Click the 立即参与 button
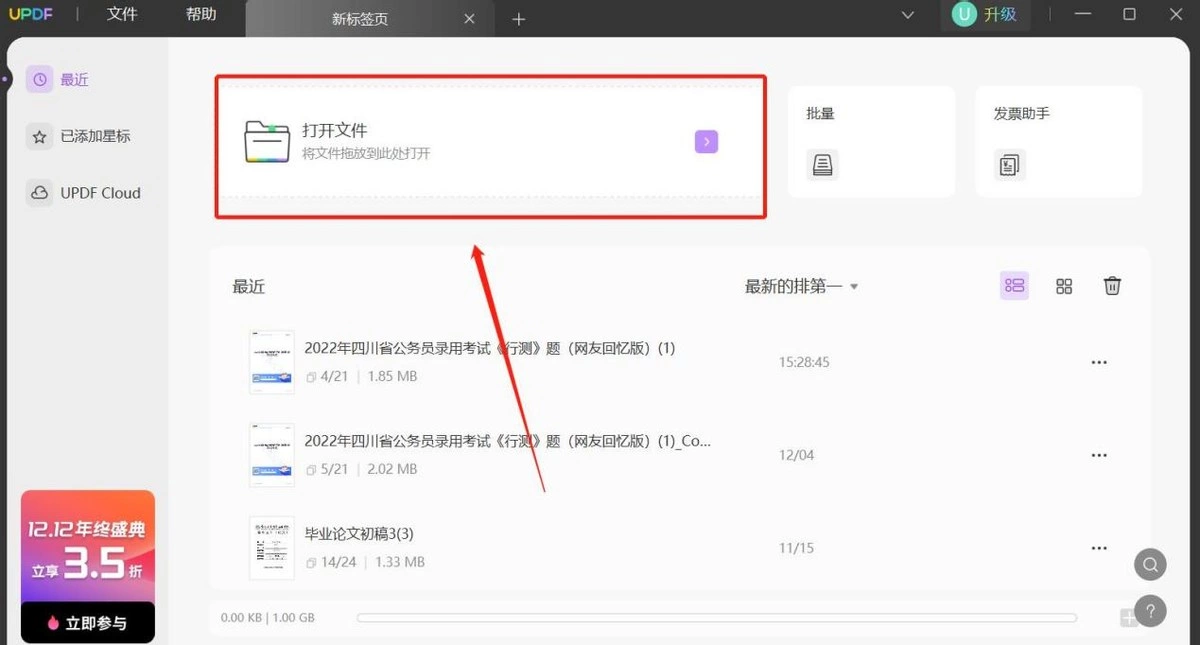The width and height of the screenshot is (1200, 645). click(x=88, y=622)
